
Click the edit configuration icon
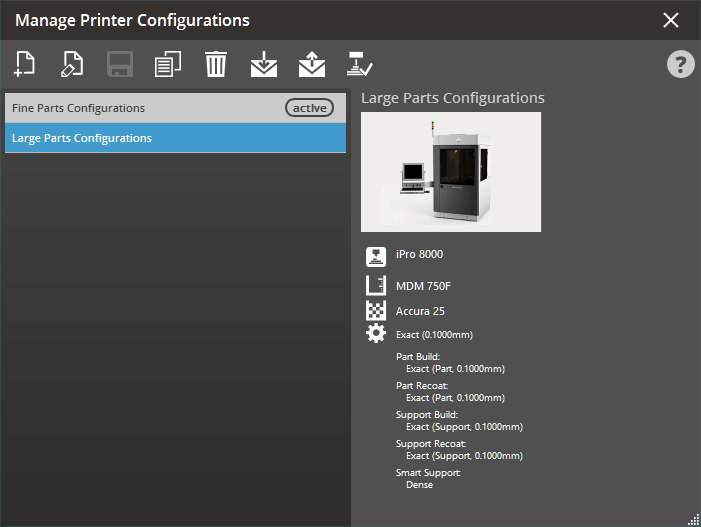pos(72,65)
